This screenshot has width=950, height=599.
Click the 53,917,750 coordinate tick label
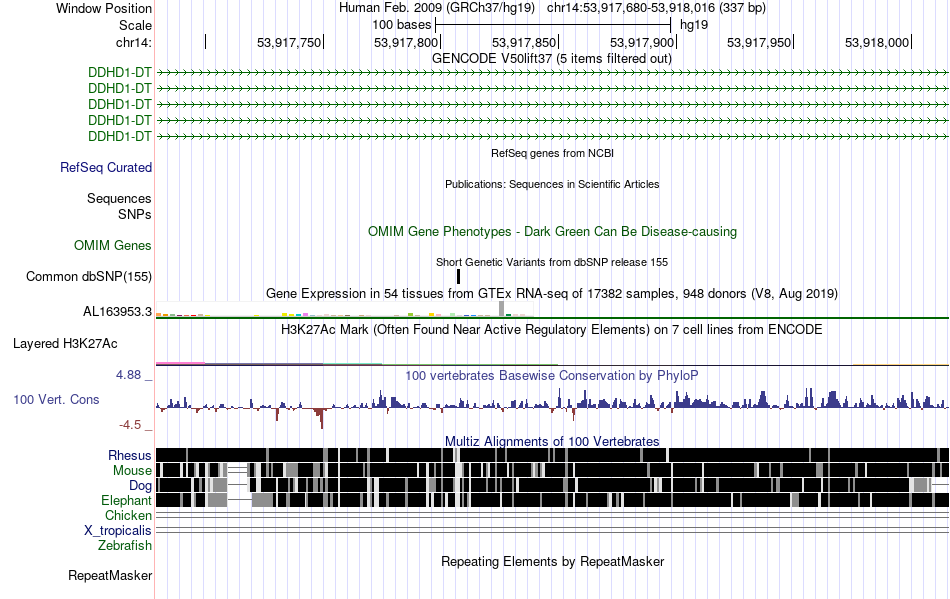tap(289, 42)
